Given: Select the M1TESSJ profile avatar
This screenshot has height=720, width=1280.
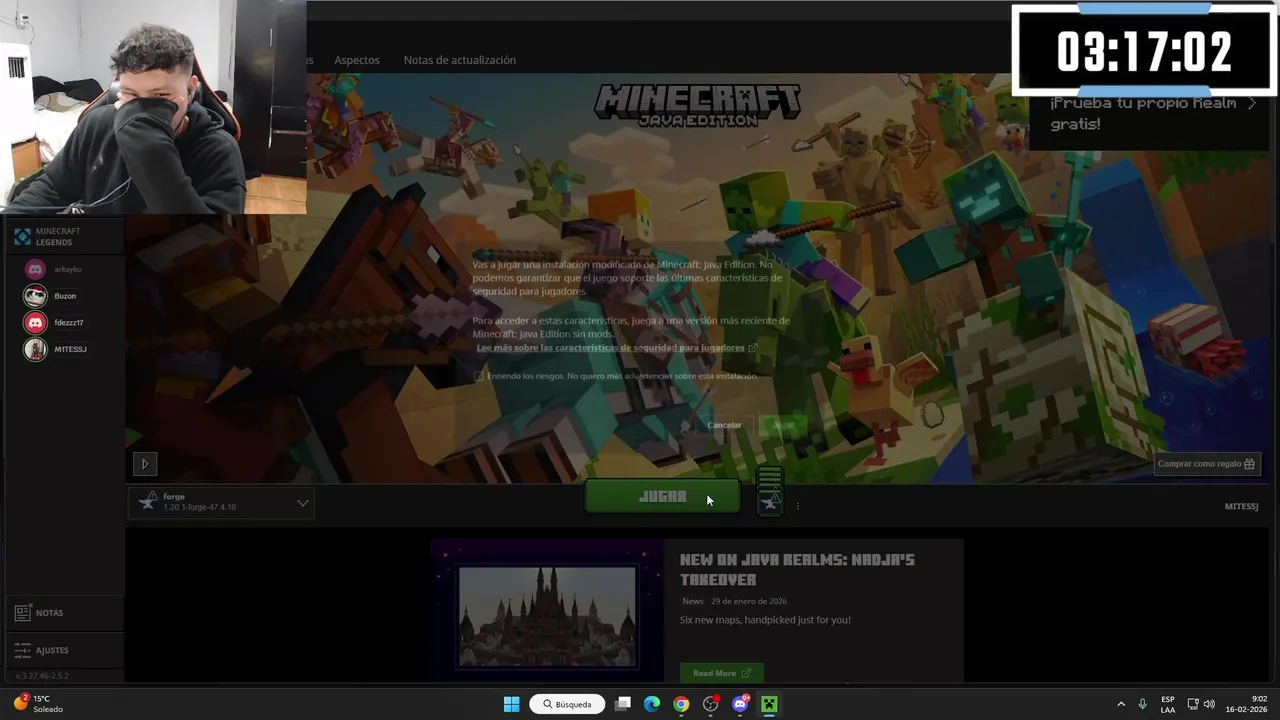Looking at the screenshot, I should coord(35,349).
